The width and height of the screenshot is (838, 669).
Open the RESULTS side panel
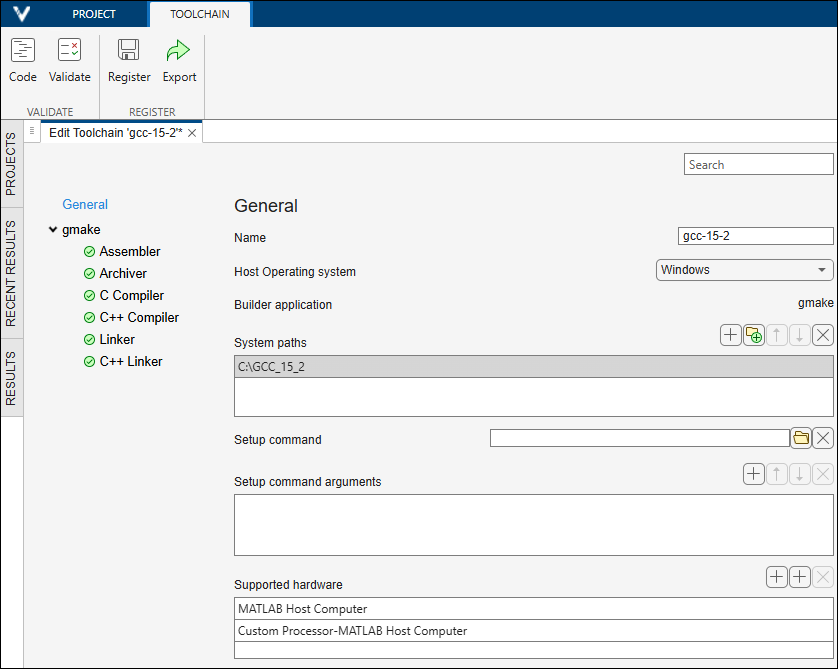coord(11,378)
